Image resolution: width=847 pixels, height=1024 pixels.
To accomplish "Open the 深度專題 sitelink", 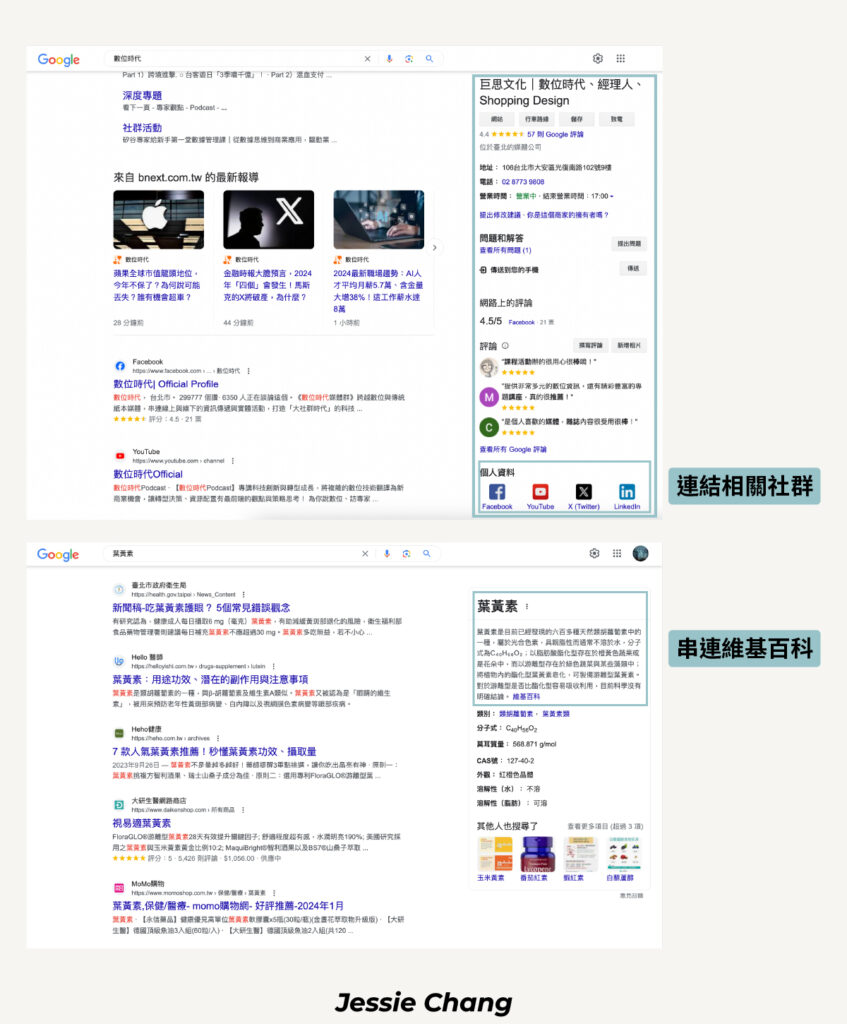I will tap(142, 96).
